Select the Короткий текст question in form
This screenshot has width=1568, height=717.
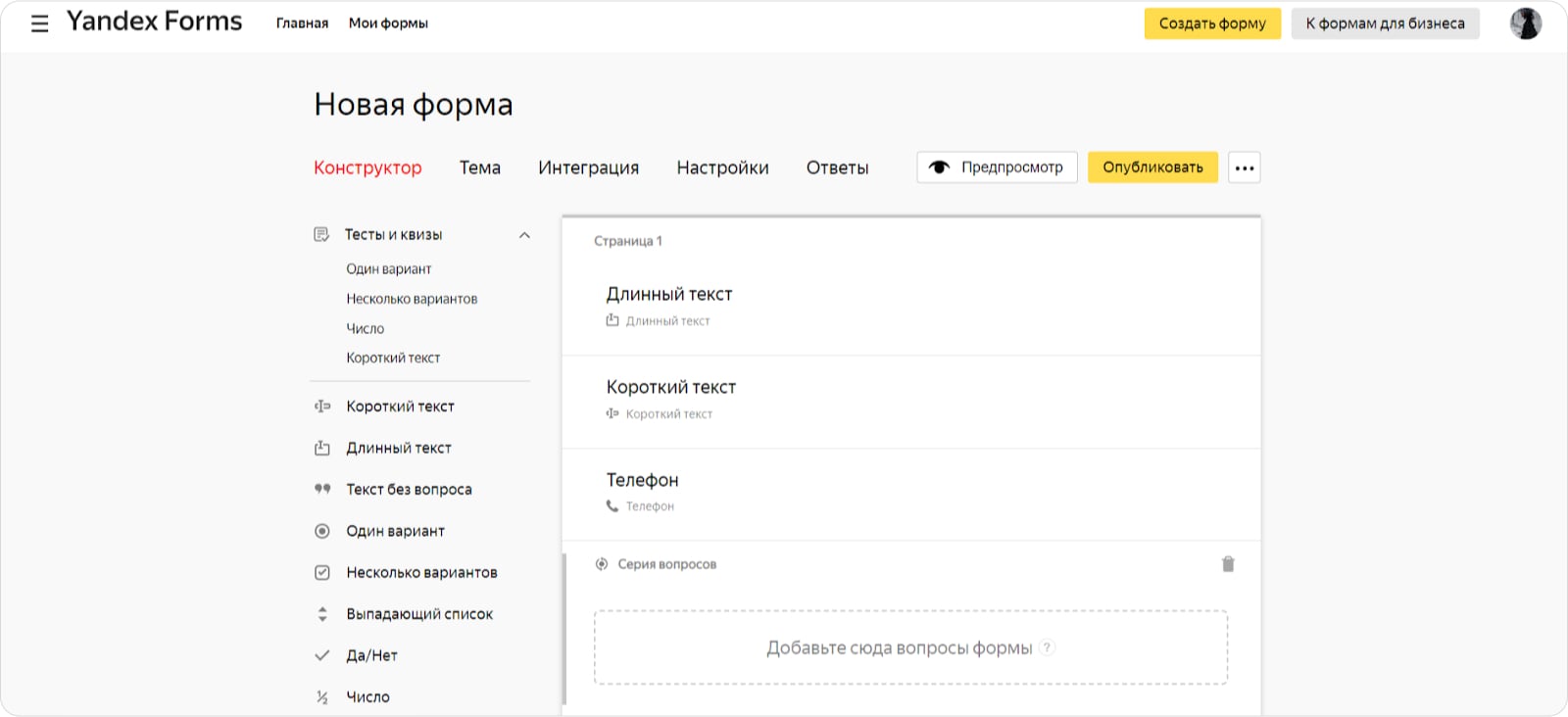pos(911,402)
